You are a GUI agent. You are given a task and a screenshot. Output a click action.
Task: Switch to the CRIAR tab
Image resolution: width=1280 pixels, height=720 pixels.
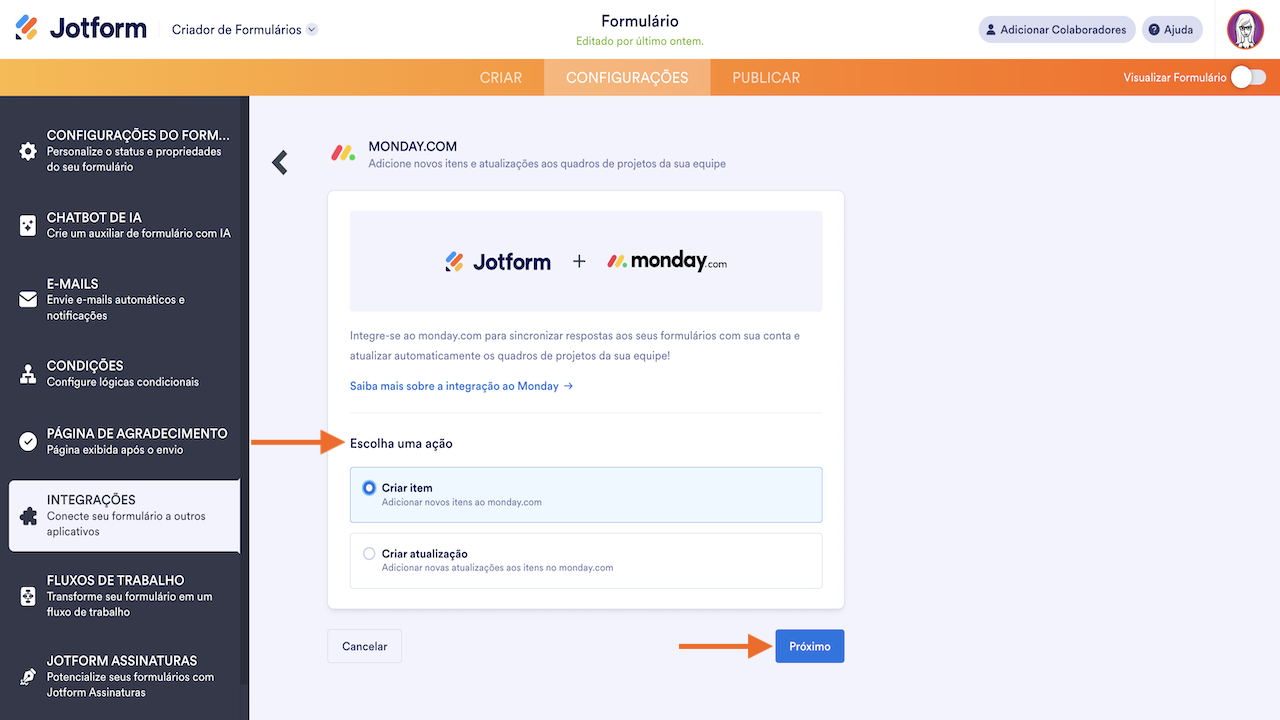coord(500,78)
